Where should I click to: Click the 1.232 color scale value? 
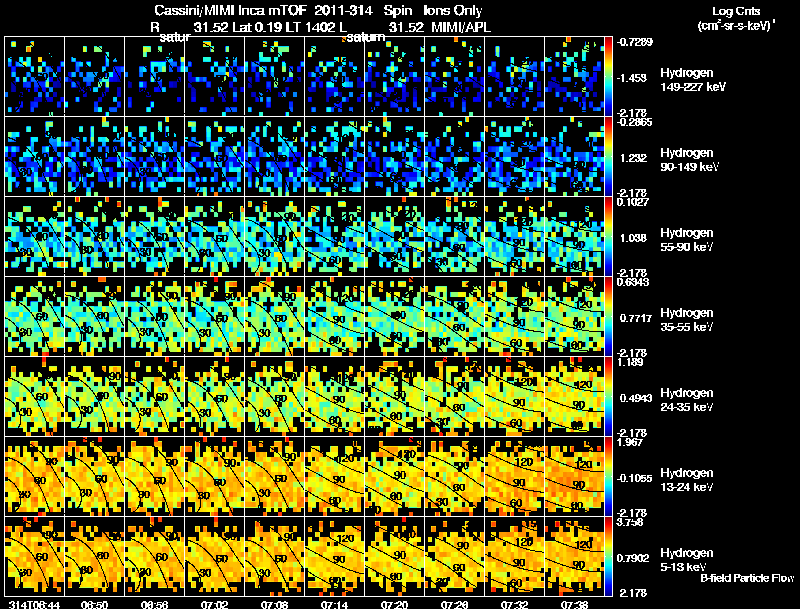click(633, 158)
